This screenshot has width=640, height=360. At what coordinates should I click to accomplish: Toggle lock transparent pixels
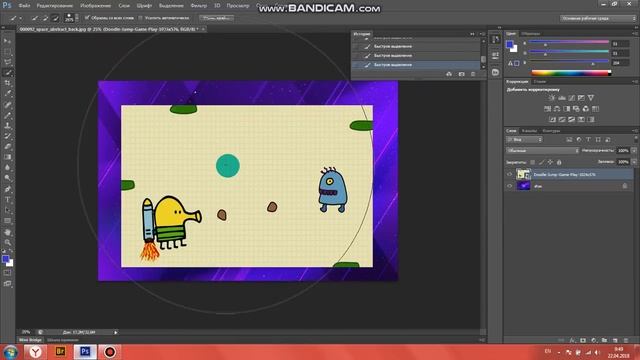[x=533, y=162]
